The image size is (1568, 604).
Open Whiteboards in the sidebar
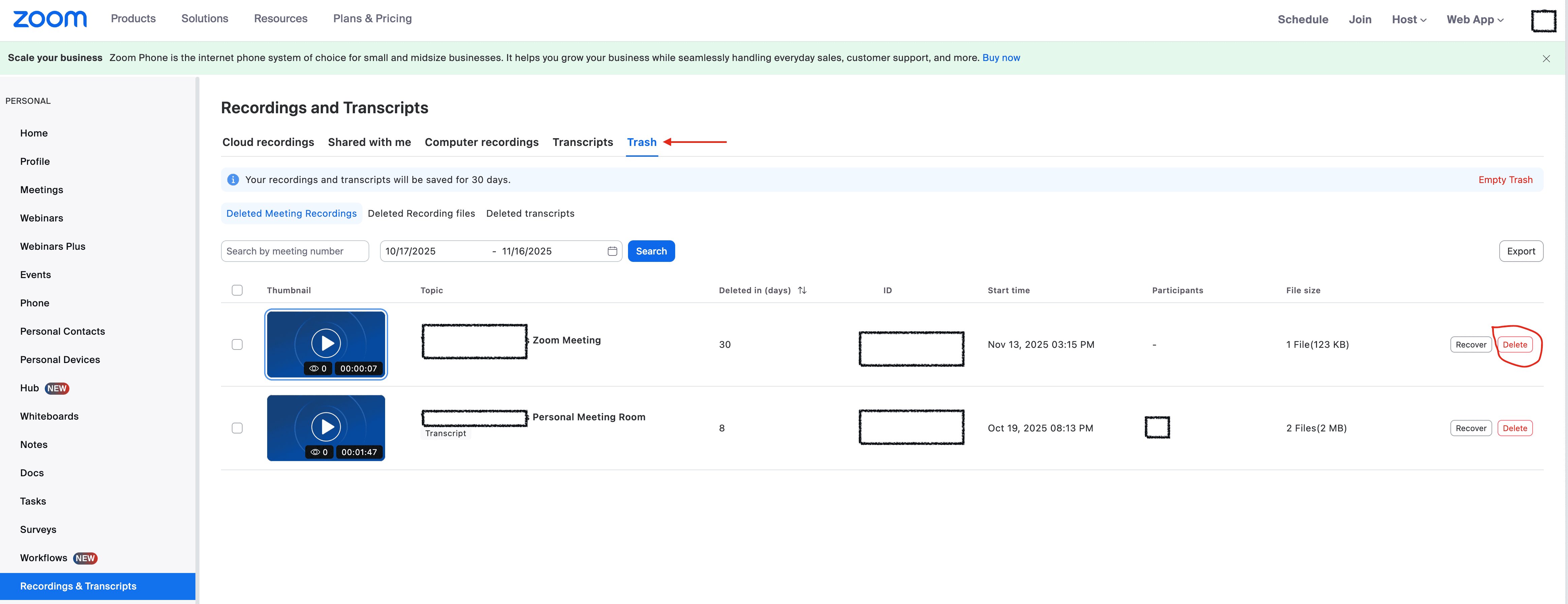49,417
